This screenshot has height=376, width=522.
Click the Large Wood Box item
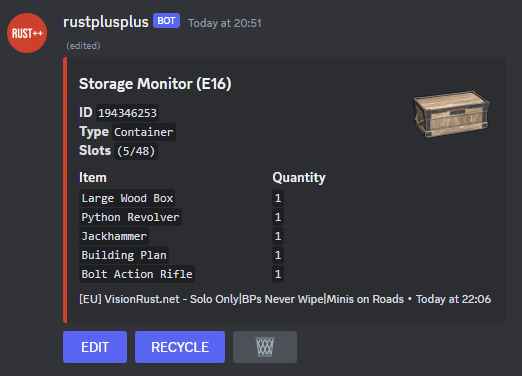click(x=127, y=198)
